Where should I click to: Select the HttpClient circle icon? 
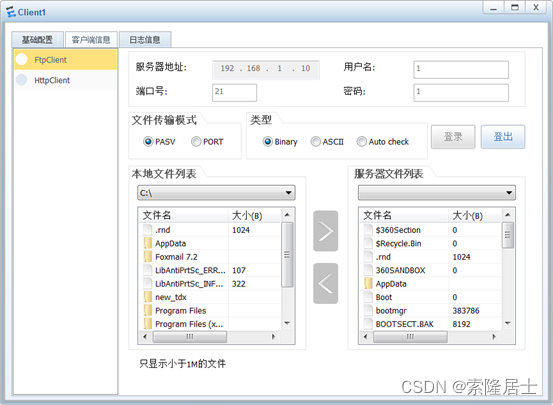click(22, 80)
